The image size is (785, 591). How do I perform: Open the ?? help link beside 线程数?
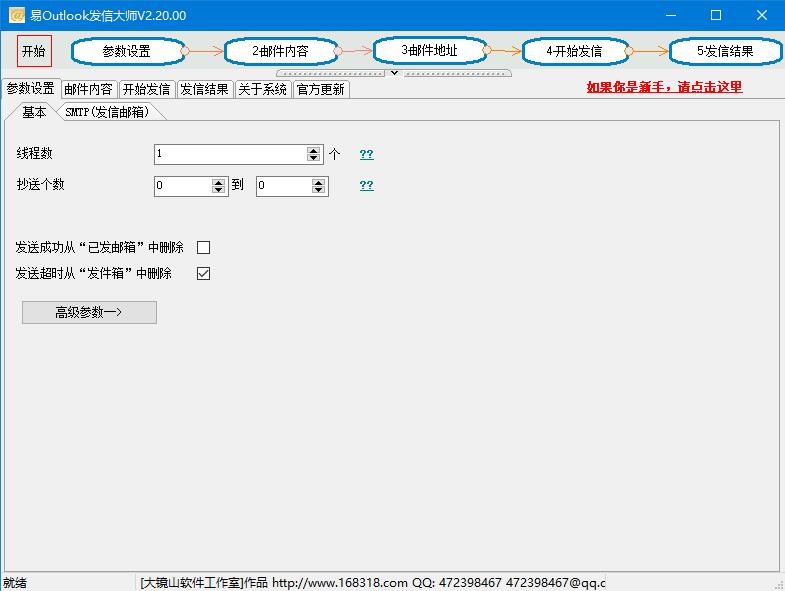[x=366, y=154]
